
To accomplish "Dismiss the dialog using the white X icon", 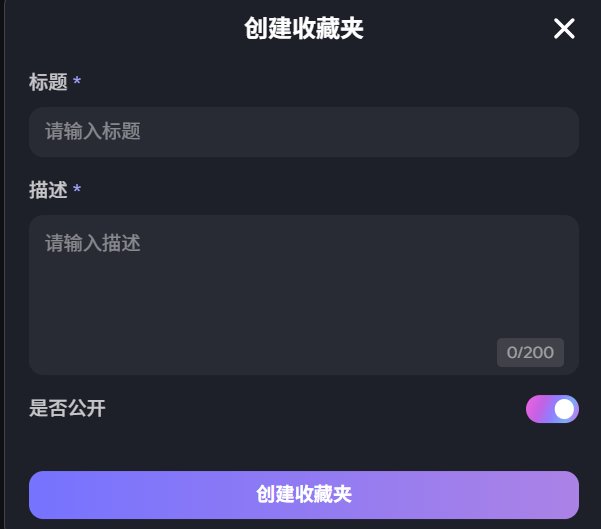I will click(564, 29).
